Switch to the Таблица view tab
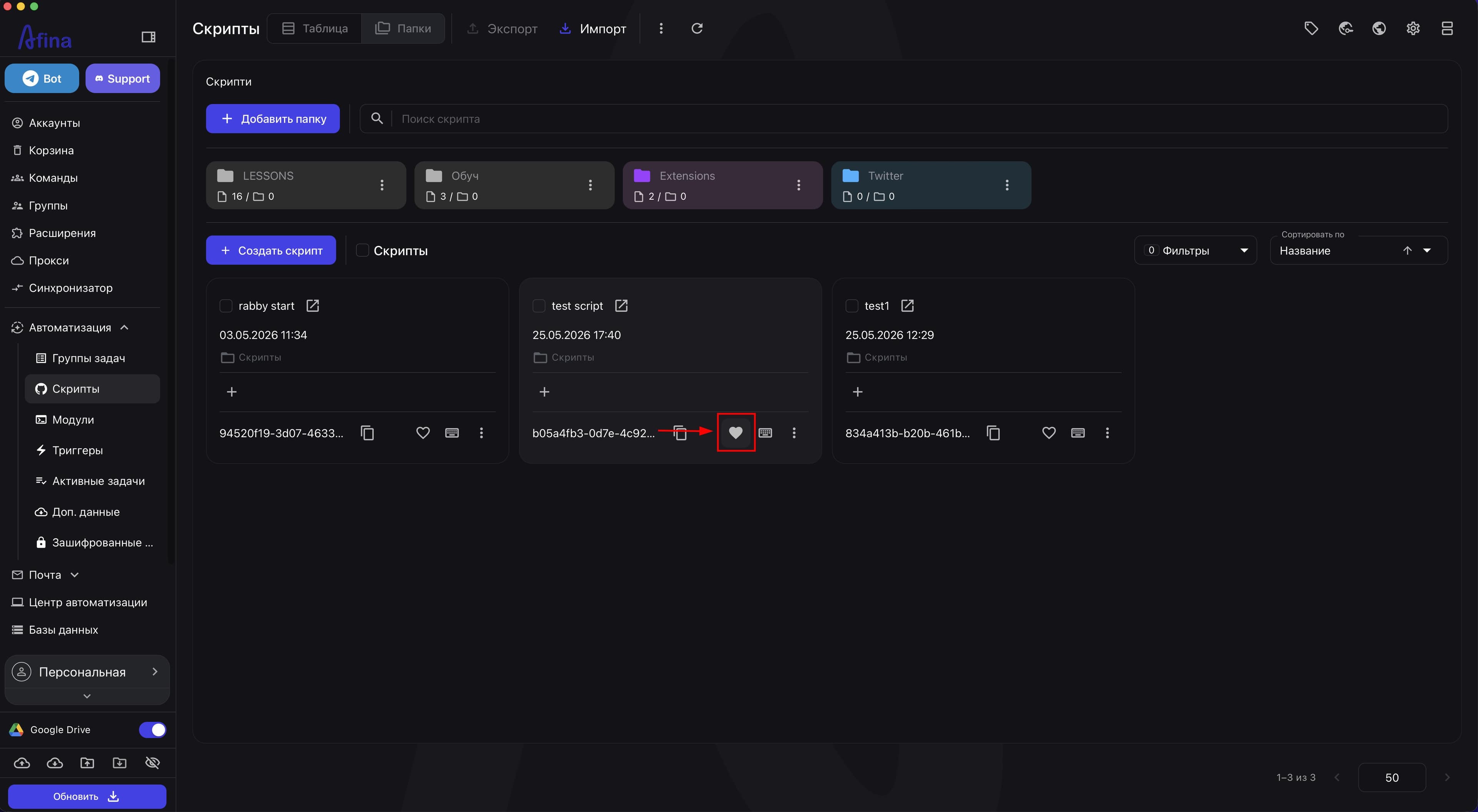The width and height of the screenshot is (1478, 812). point(314,28)
